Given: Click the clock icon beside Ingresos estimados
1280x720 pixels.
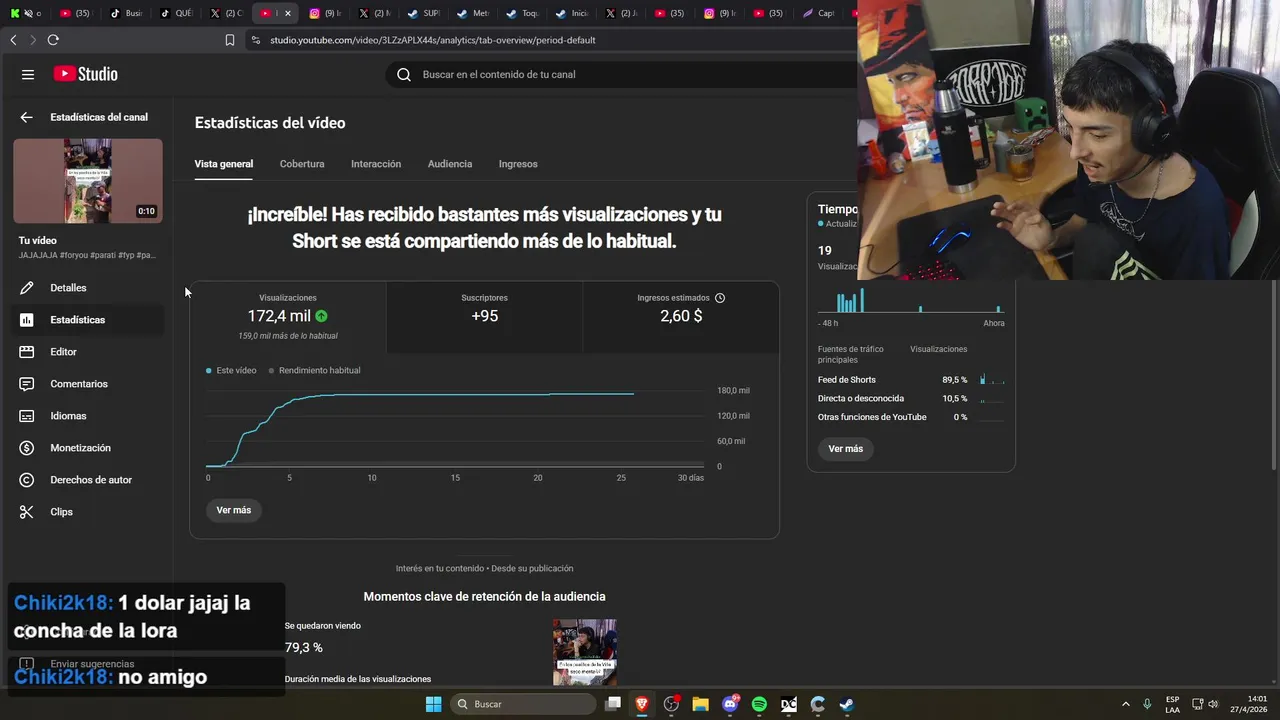Looking at the screenshot, I should coord(720,298).
